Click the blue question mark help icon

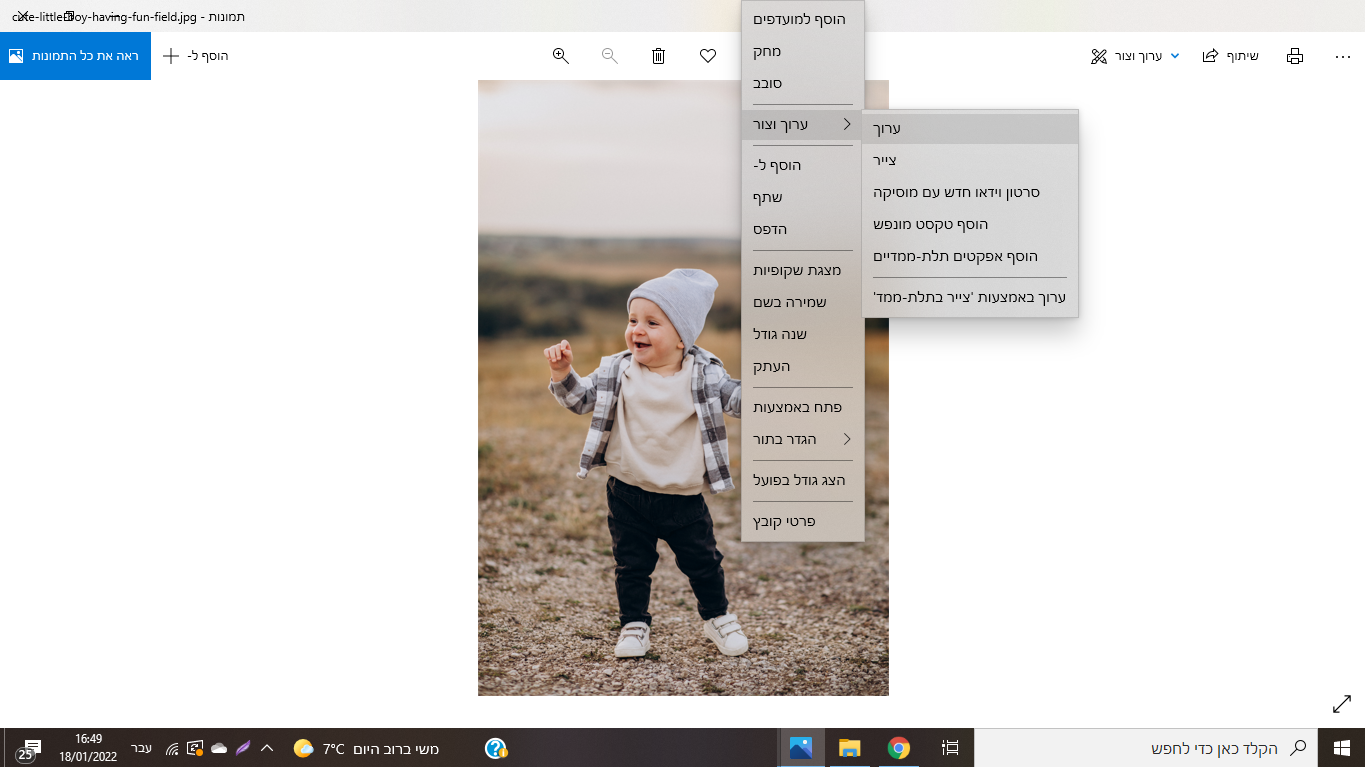coord(496,748)
